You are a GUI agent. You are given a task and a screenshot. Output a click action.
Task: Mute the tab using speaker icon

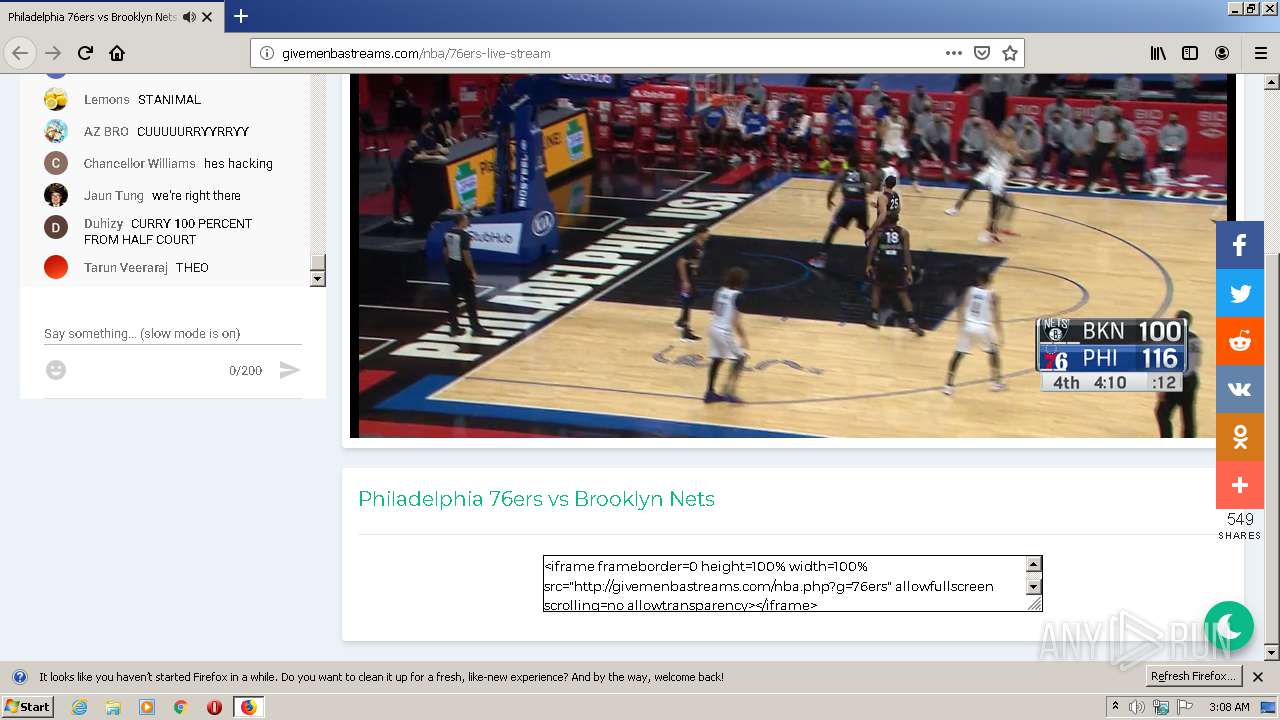189,17
